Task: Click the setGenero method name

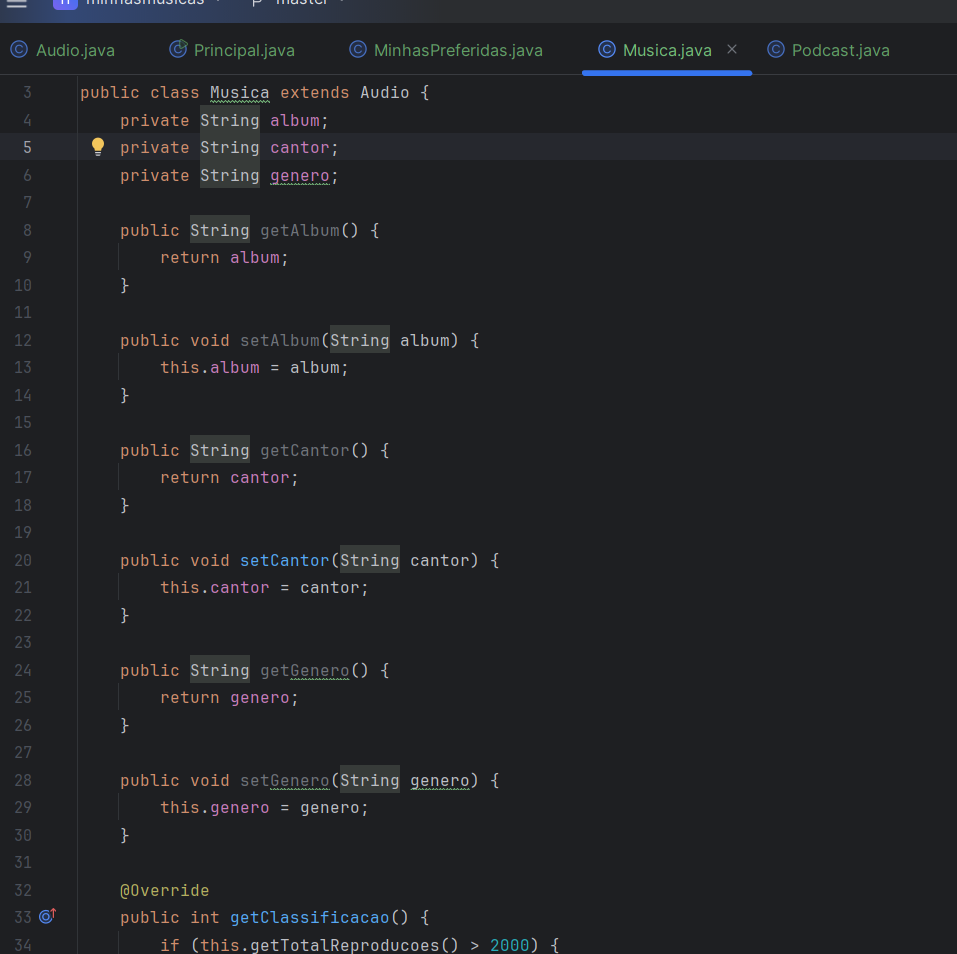Action: point(284,781)
